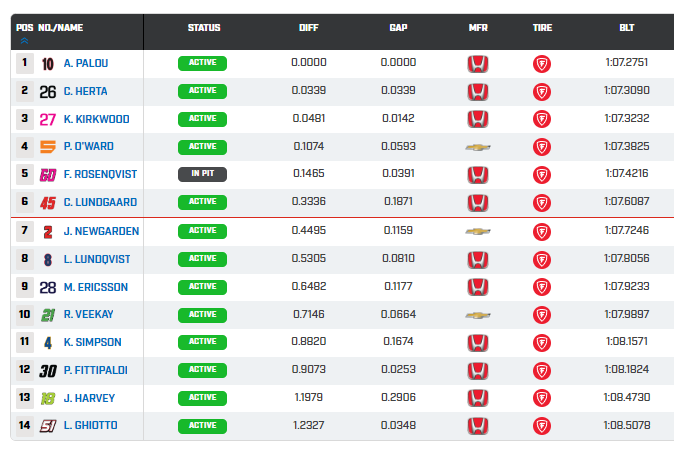Click K. Kirkwood's Active status badge

(x=202, y=119)
